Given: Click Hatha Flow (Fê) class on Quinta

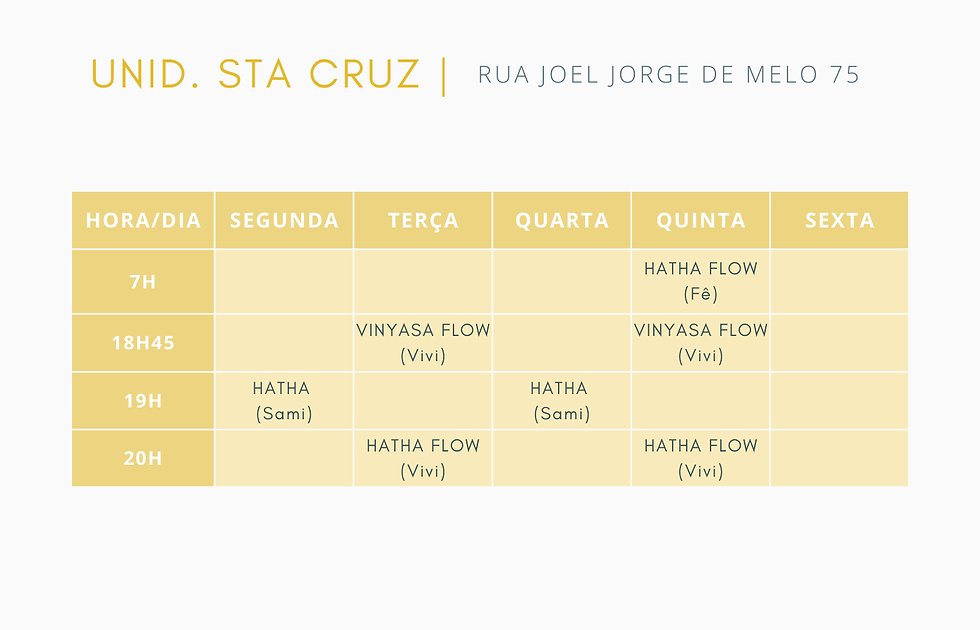Looking at the screenshot, I should tap(701, 281).
